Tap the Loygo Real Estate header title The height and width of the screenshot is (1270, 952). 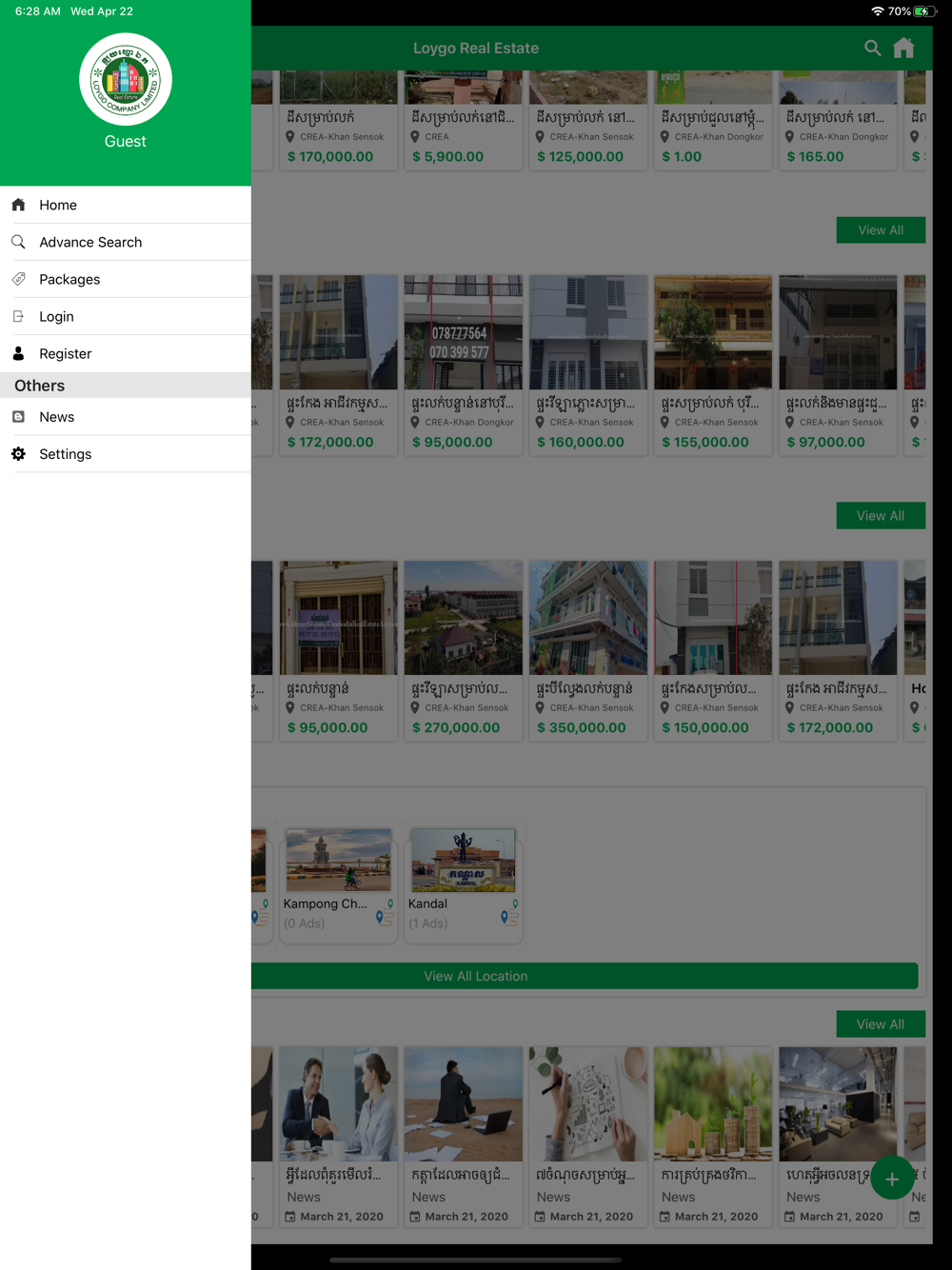click(476, 48)
